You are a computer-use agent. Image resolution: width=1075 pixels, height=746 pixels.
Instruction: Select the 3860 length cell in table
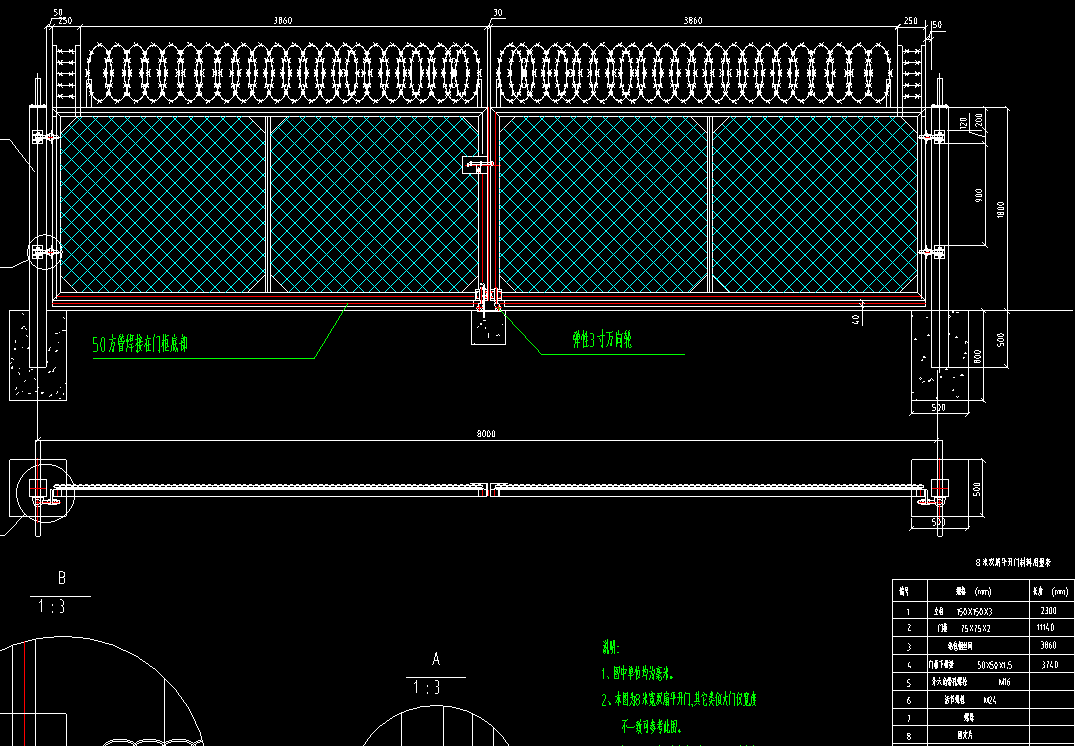[x=1047, y=645]
